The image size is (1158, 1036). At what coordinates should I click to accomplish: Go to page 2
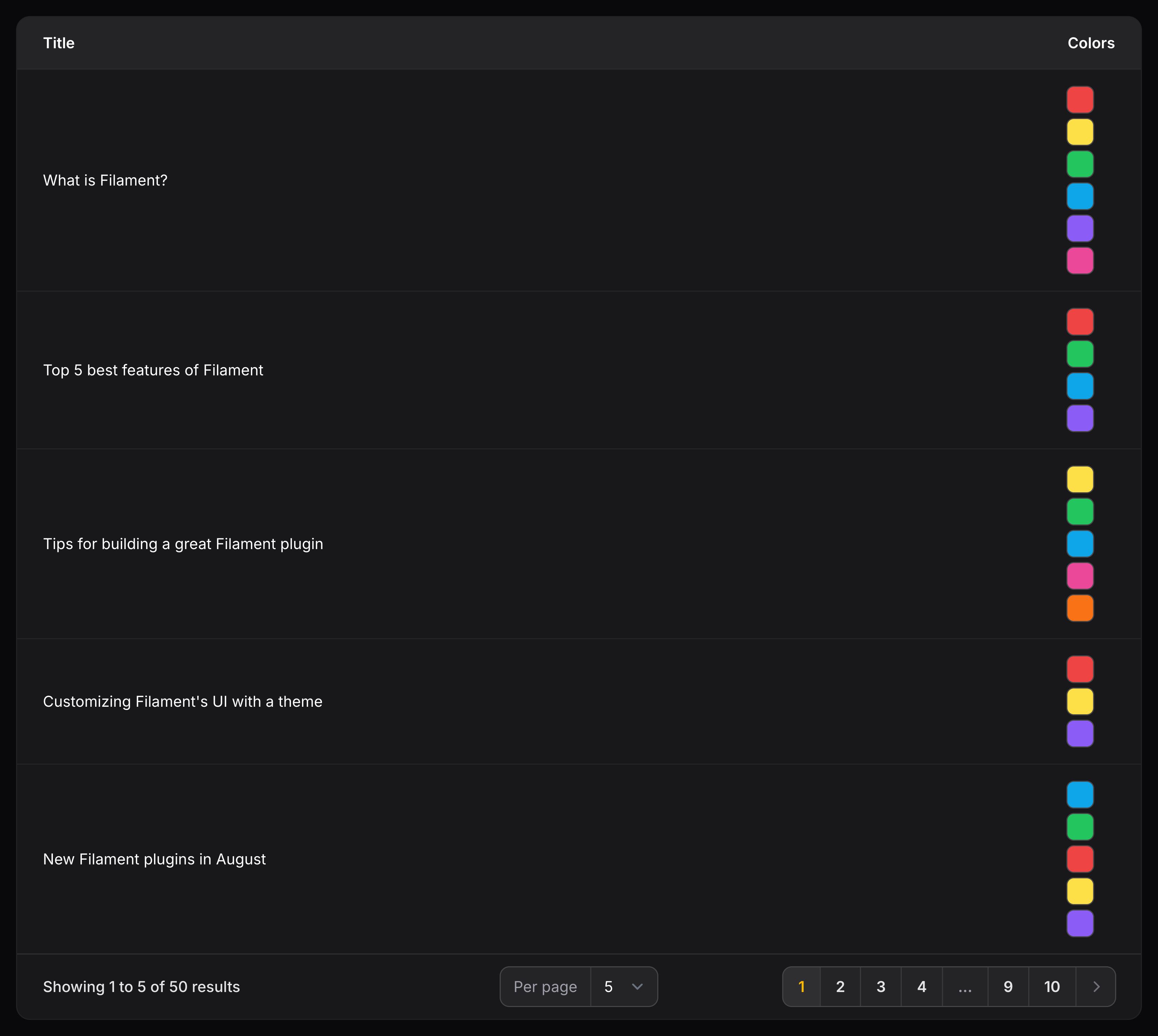841,986
